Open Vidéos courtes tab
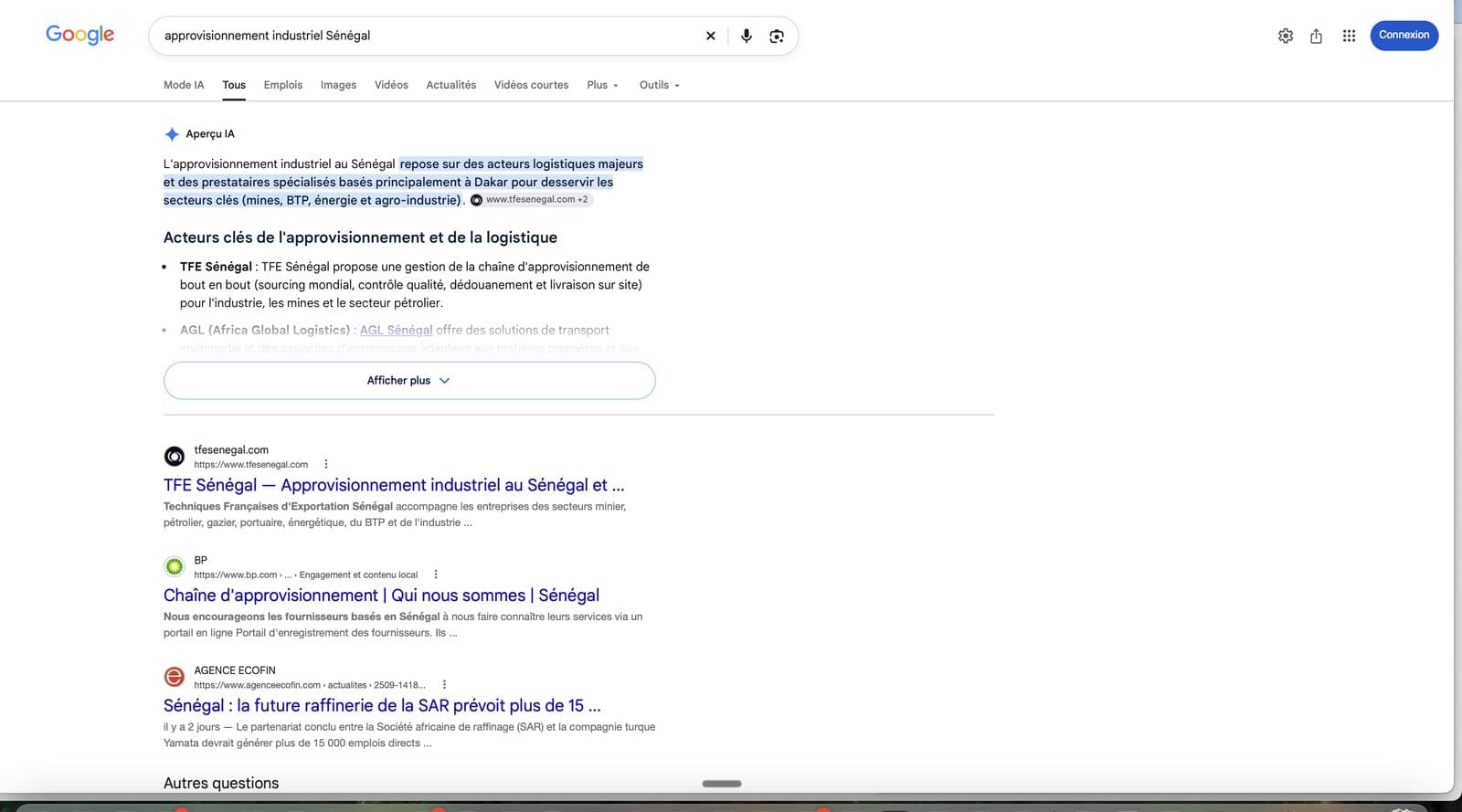This screenshot has width=1462, height=812. click(531, 85)
